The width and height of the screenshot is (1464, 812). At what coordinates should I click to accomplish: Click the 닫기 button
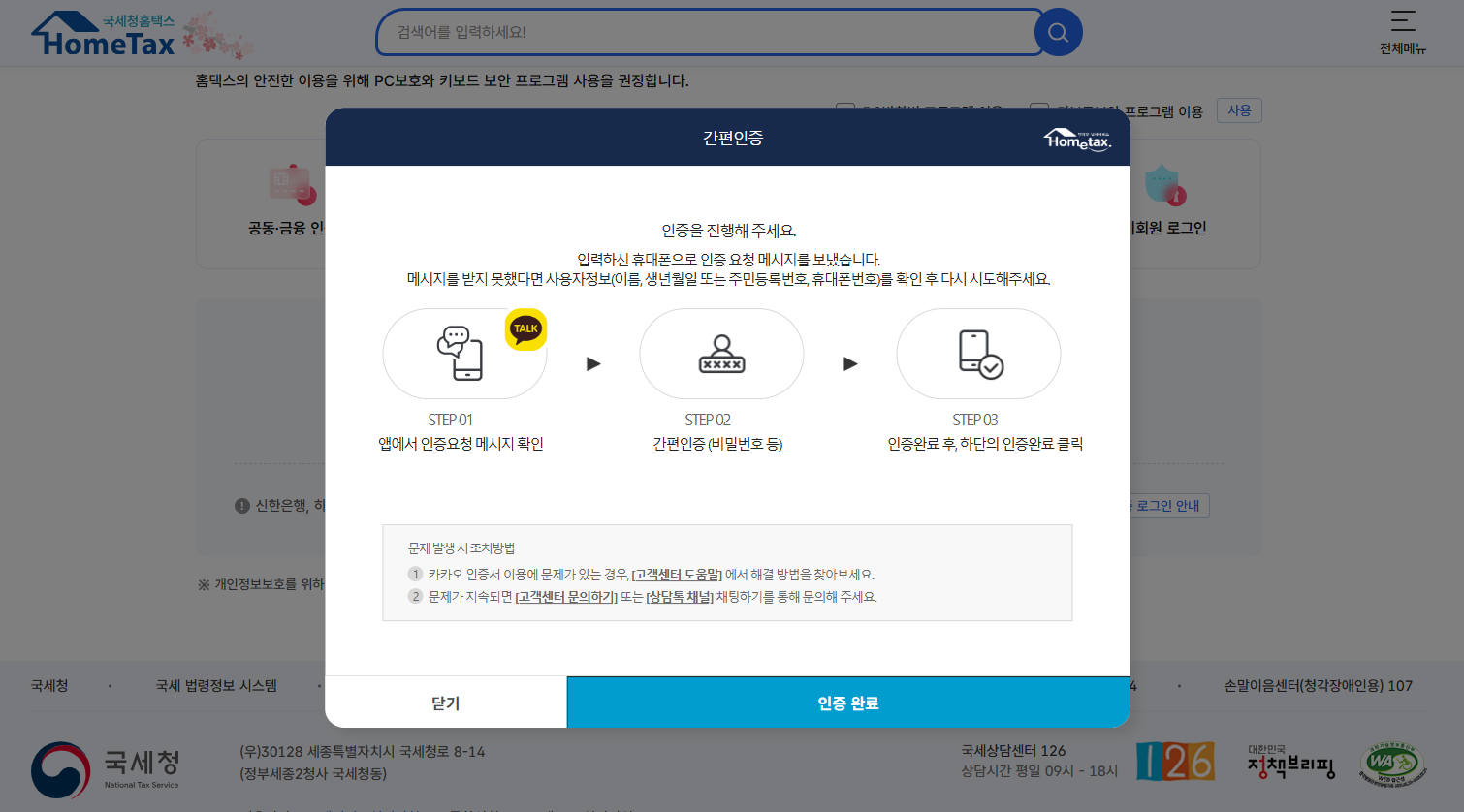445,702
